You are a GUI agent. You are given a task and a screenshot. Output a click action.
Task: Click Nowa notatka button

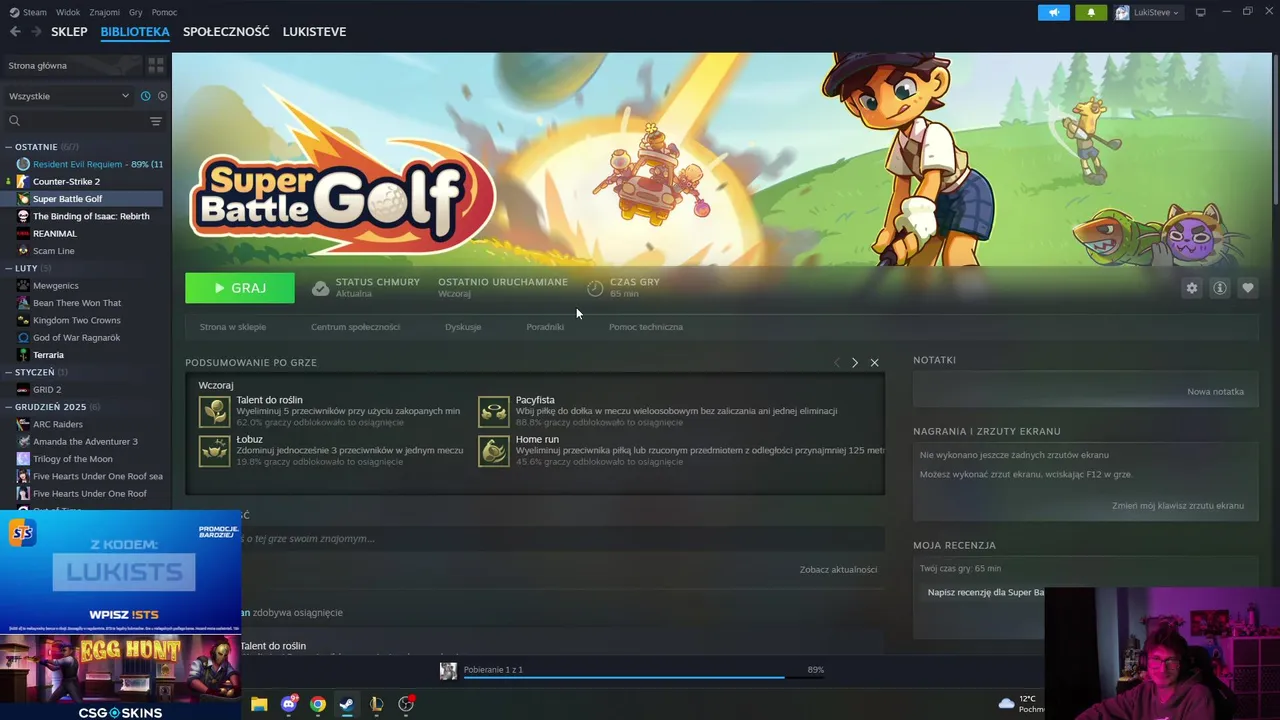(1215, 391)
